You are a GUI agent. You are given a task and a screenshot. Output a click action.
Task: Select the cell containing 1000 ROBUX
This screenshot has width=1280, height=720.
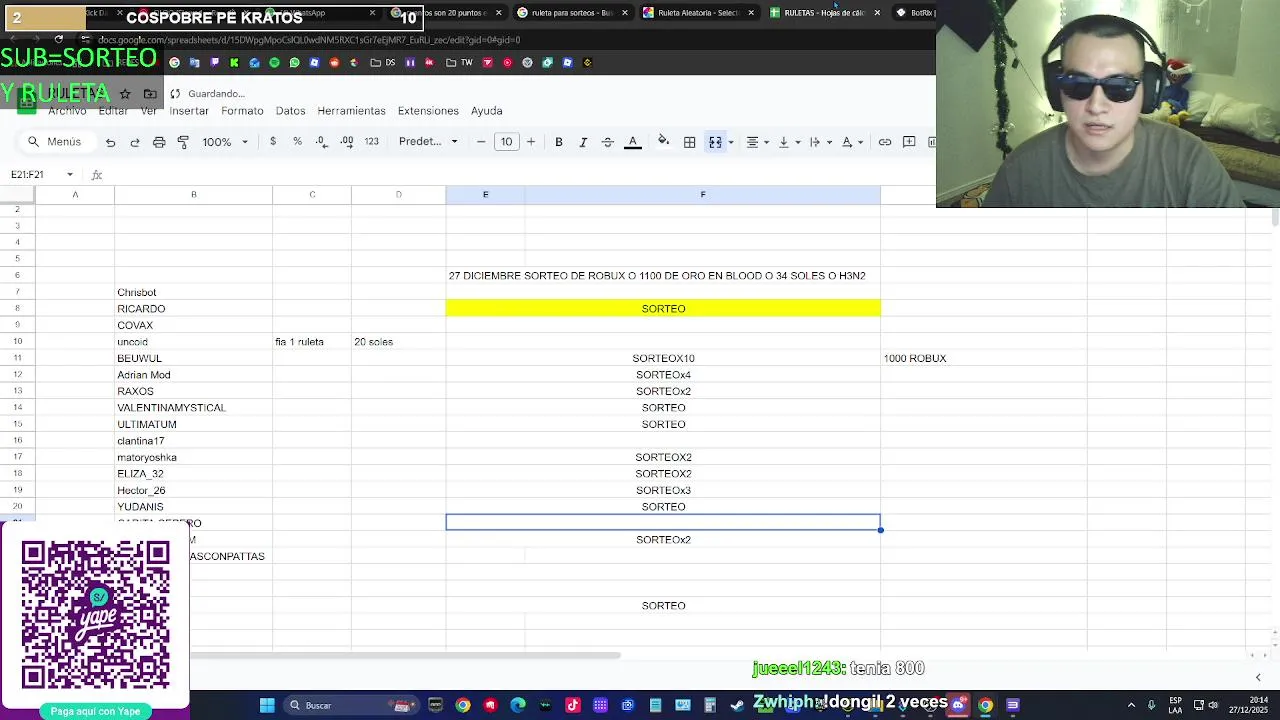click(984, 358)
